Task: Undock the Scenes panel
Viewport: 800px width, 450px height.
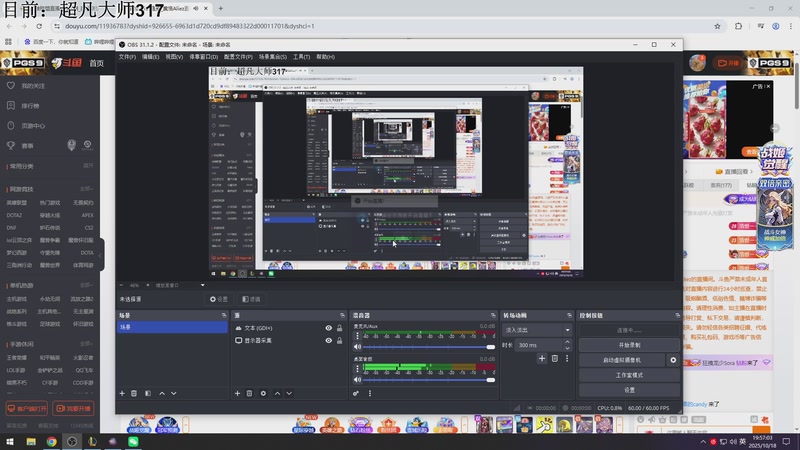Action: click(x=224, y=315)
